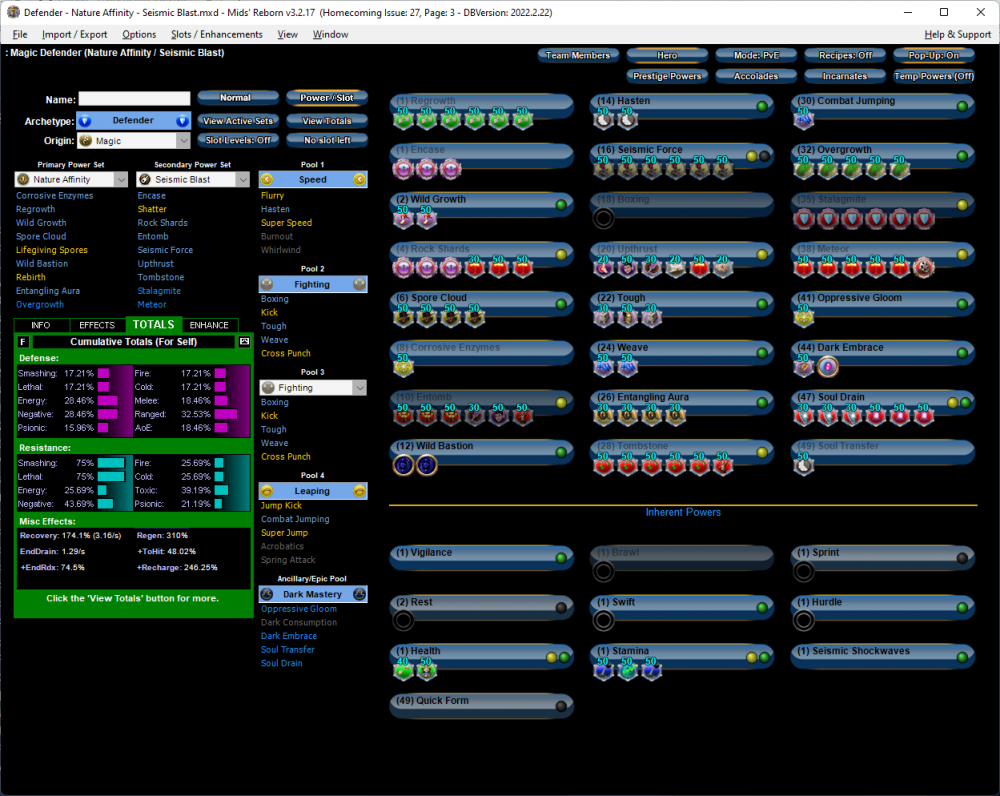Image resolution: width=1000 pixels, height=796 pixels.
Task: Open the Slots / Enhancements menu
Action: (216, 34)
